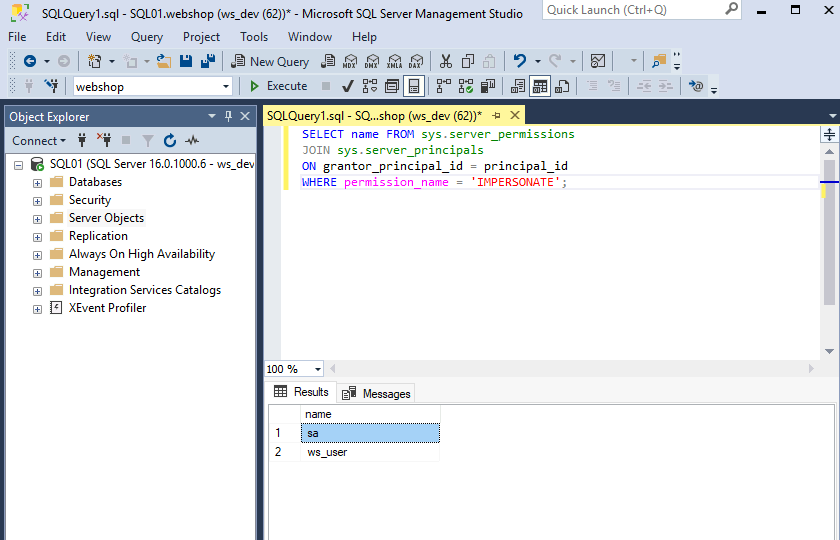840x540 pixels.
Task: Open the webshop database dropdown
Action: (x=226, y=86)
